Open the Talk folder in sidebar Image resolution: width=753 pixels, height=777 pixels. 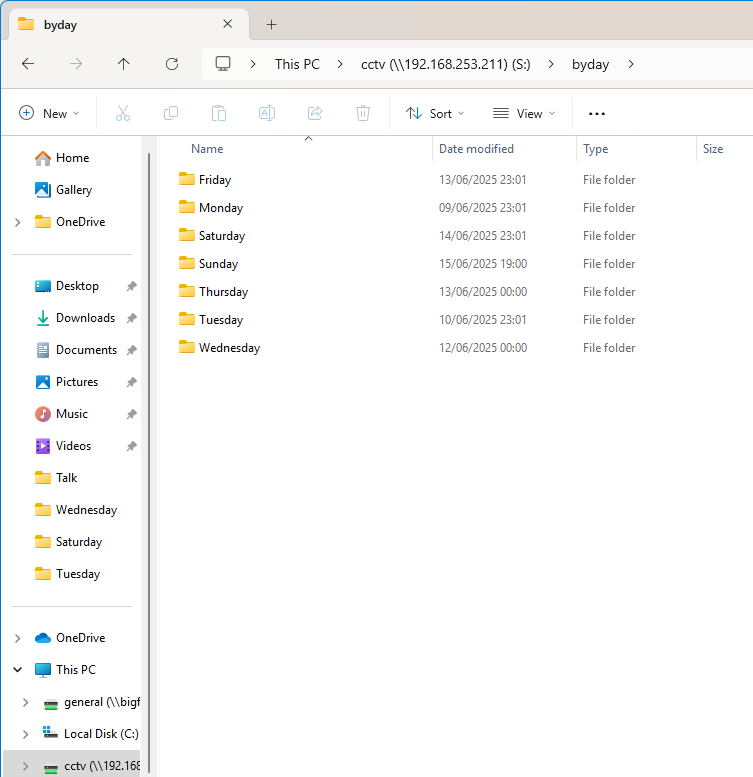56,478
